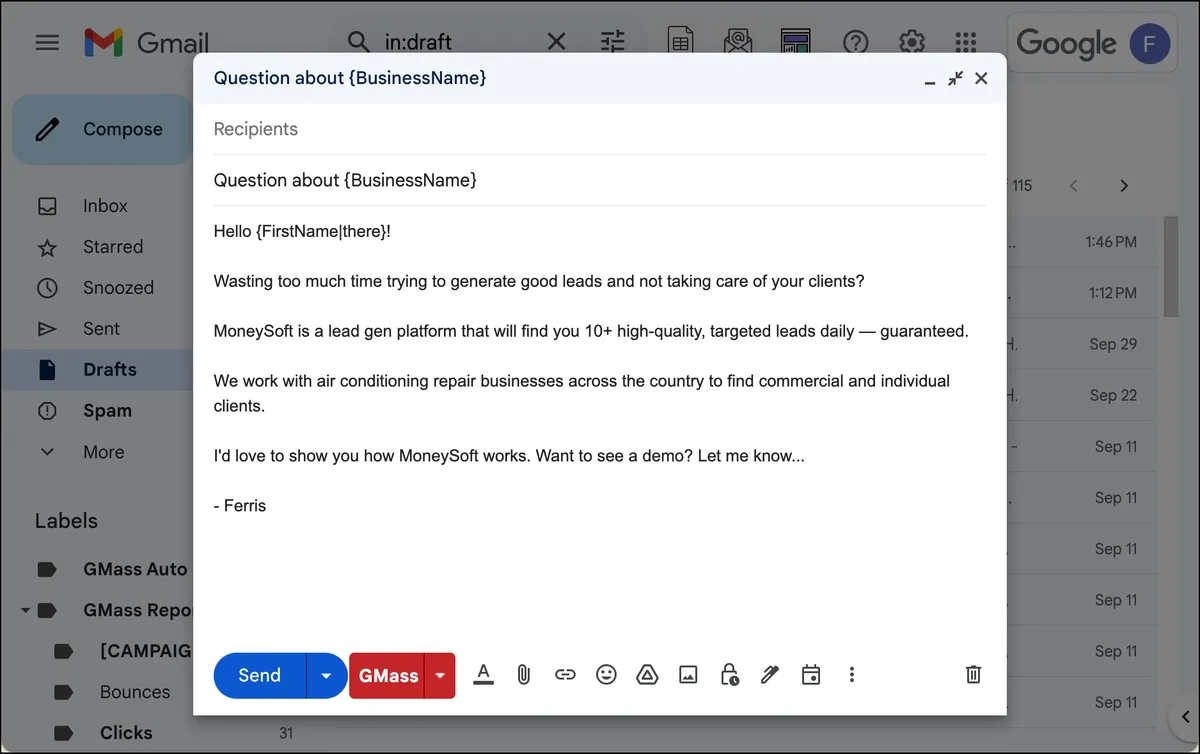Click the Hello {FirstName|there}! line

point(302,231)
